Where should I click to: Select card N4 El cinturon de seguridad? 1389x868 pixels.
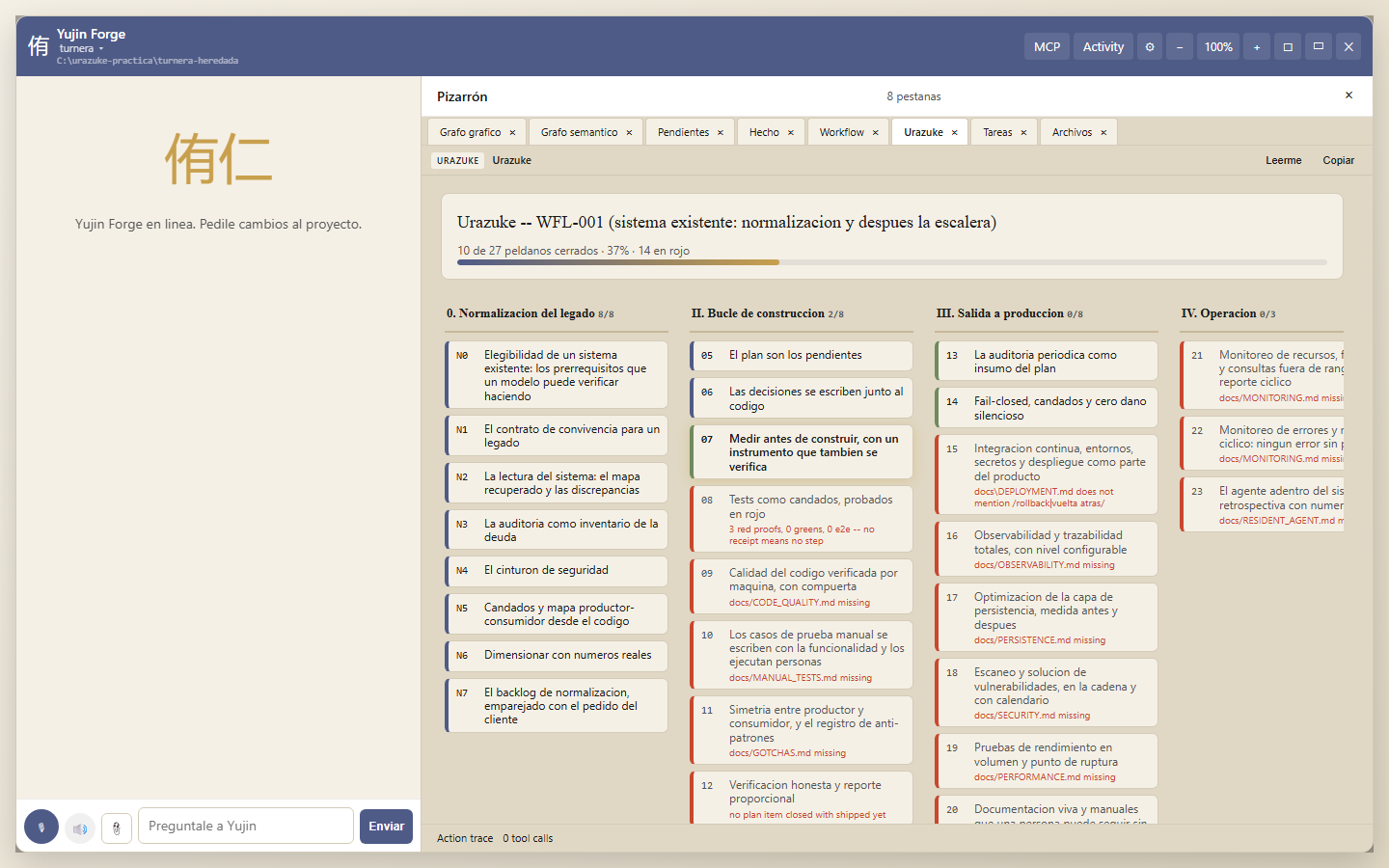click(557, 571)
